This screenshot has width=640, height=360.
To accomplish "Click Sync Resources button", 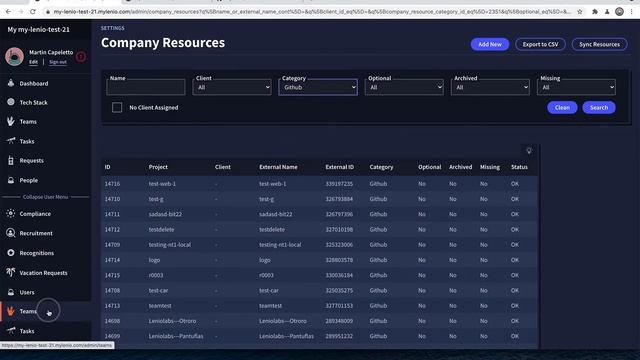I will [600, 44].
